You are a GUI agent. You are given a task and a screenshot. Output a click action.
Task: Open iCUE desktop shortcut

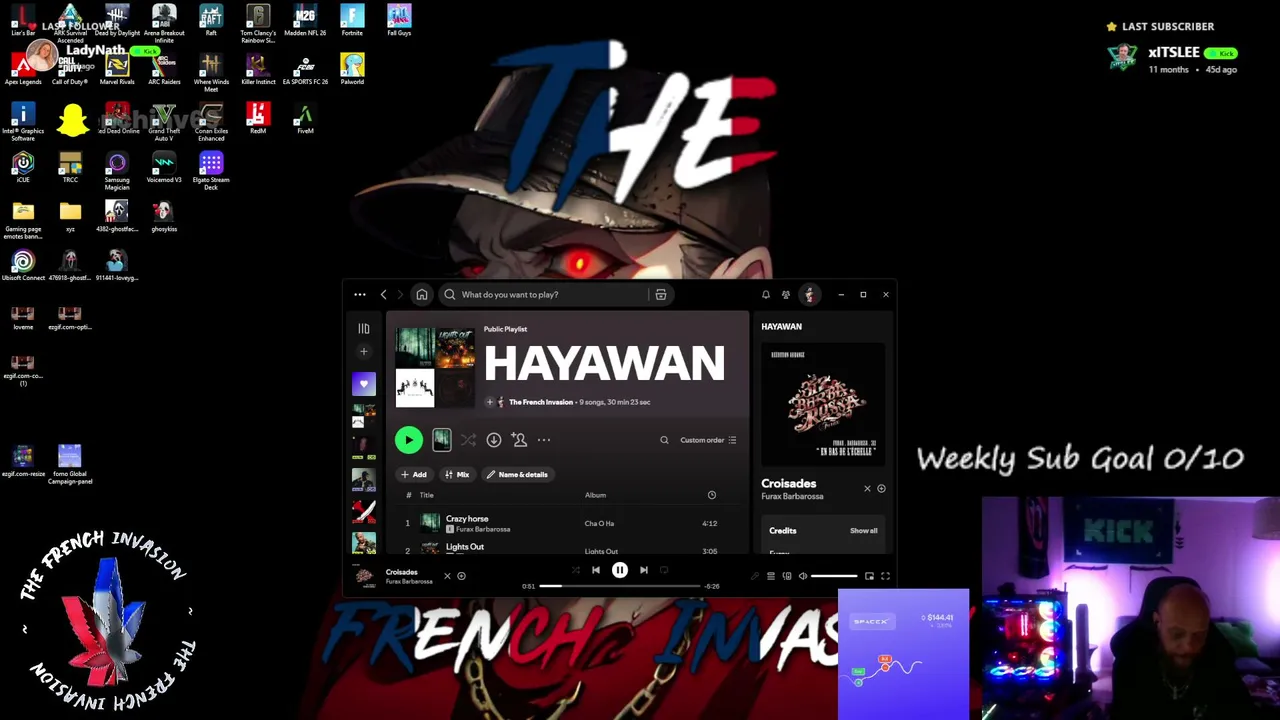(x=23, y=167)
